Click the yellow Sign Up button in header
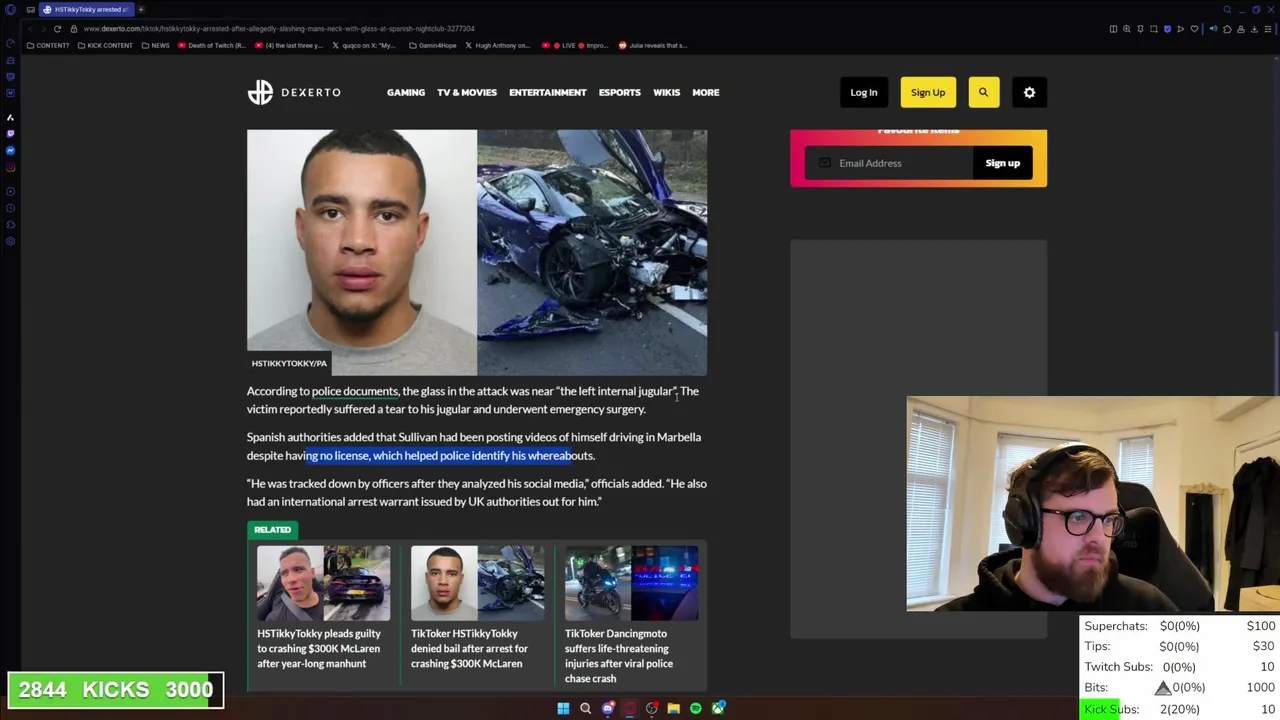1280x720 pixels. tap(928, 92)
